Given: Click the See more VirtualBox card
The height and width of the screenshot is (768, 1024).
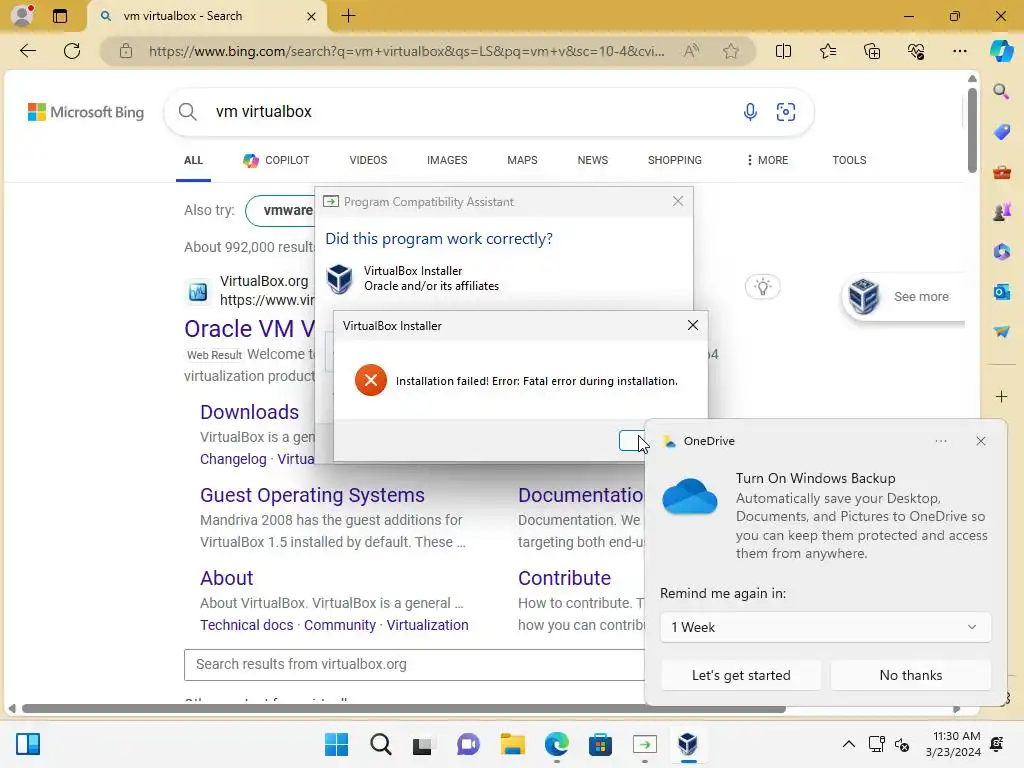Looking at the screenshot, I should (x=903, y=296).
